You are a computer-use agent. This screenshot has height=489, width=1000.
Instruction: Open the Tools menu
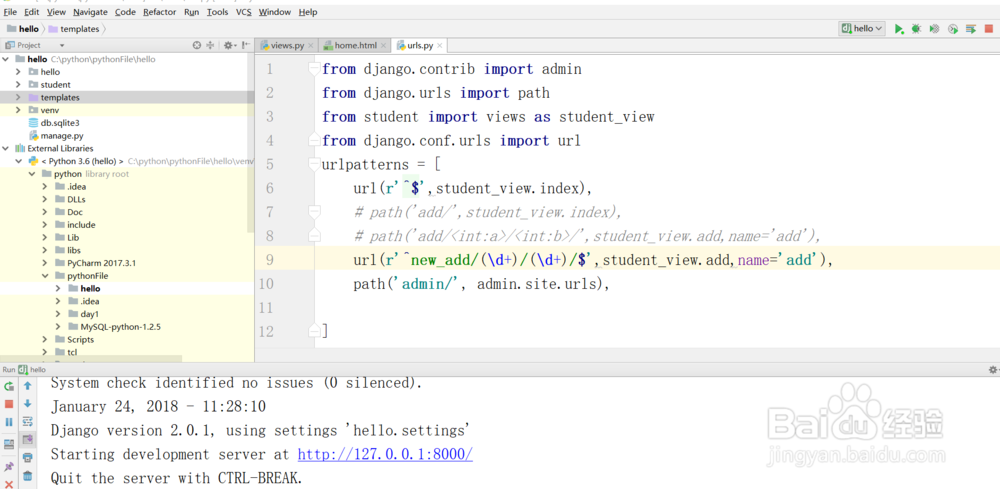(217, 12)
